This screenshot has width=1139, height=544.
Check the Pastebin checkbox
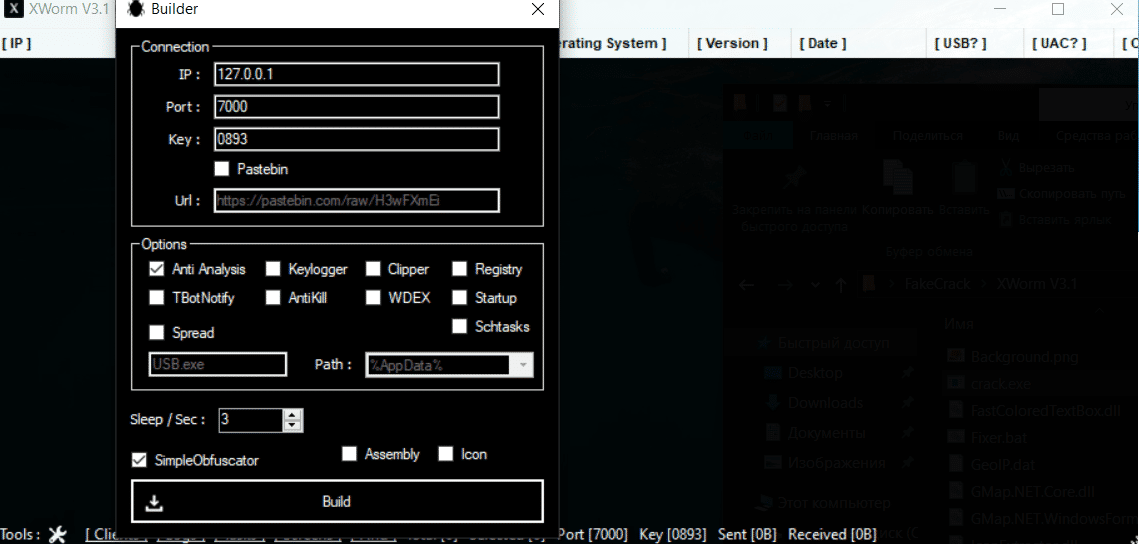click(222, 169)
